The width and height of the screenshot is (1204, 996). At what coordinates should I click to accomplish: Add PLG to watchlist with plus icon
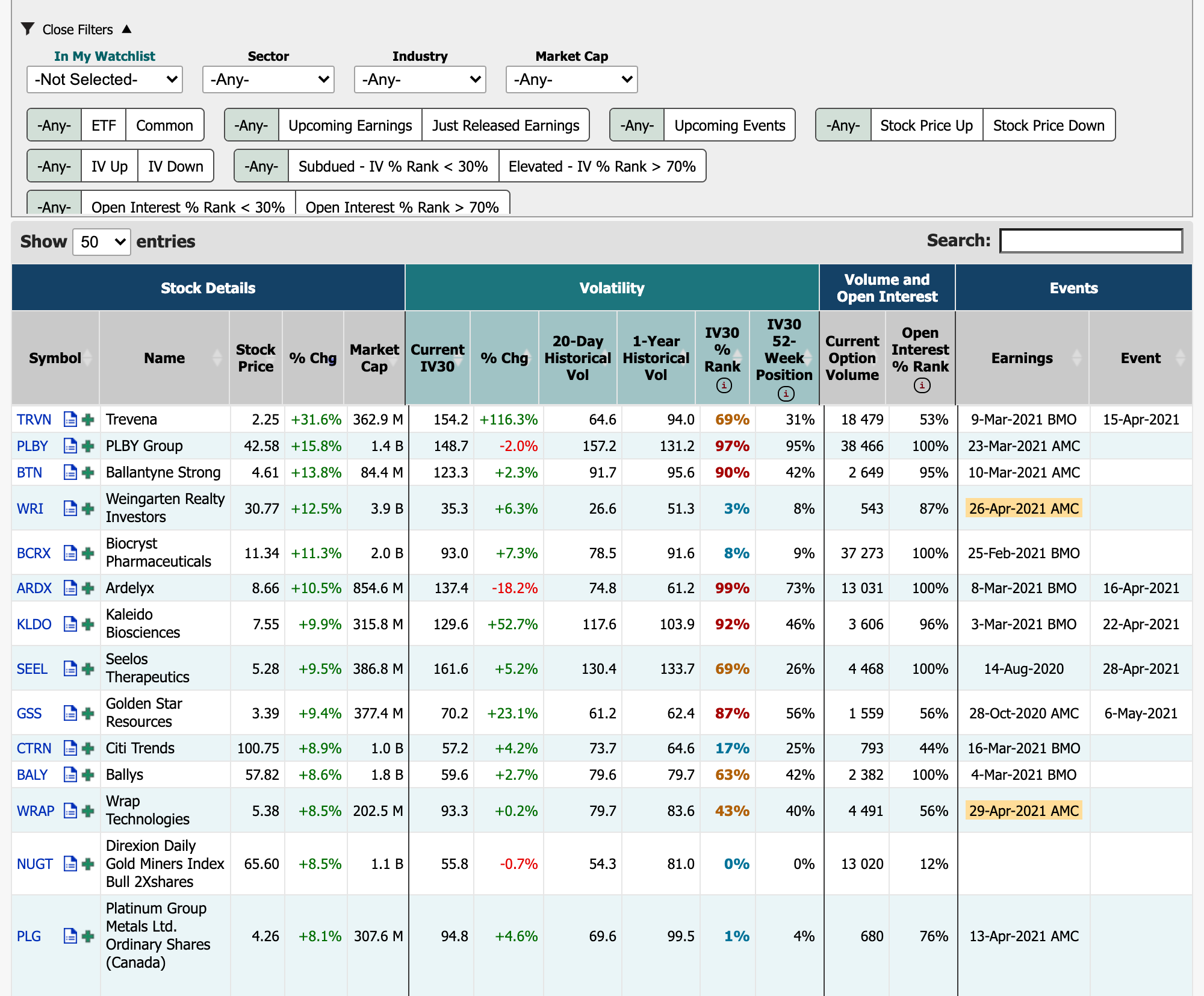(x=88, y=936)
